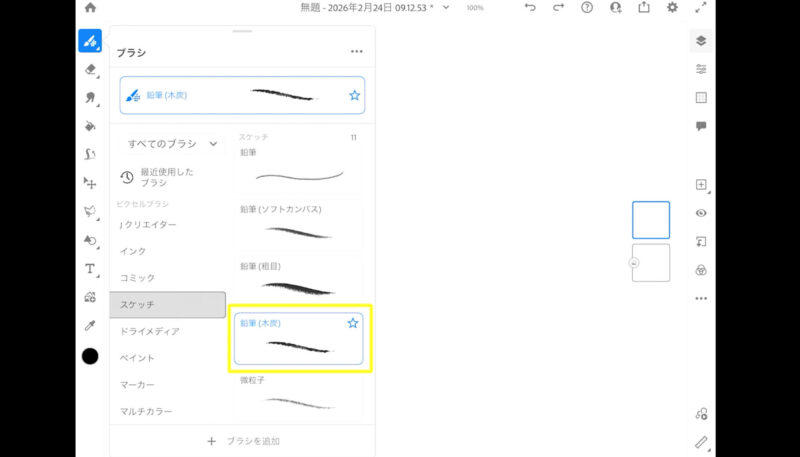Viewport: 800px width, 457px height.
Task: Select the Lasso selection tool
Action: 90,212
